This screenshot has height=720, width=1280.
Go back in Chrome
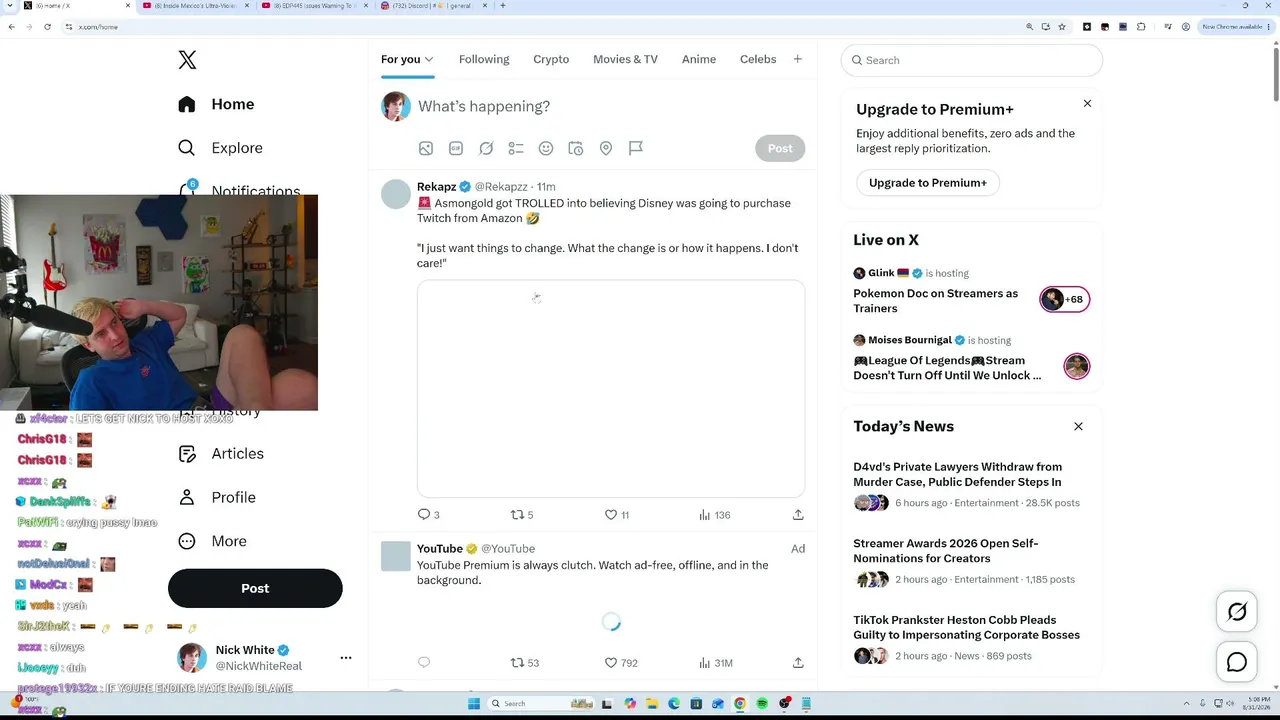point(11,27)
